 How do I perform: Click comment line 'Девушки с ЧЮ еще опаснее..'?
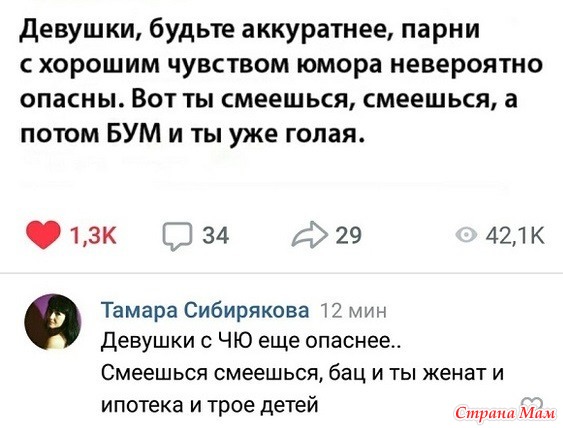pyautogui.click(x=251, y=340)
